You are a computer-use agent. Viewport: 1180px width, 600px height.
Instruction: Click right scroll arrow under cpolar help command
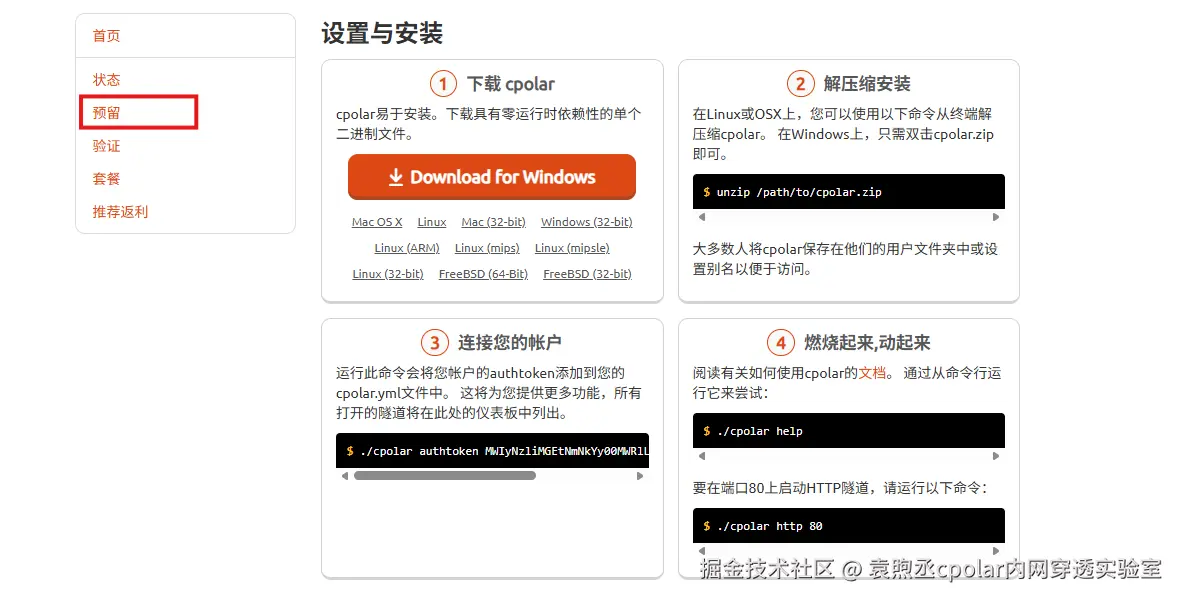(996, 455)
